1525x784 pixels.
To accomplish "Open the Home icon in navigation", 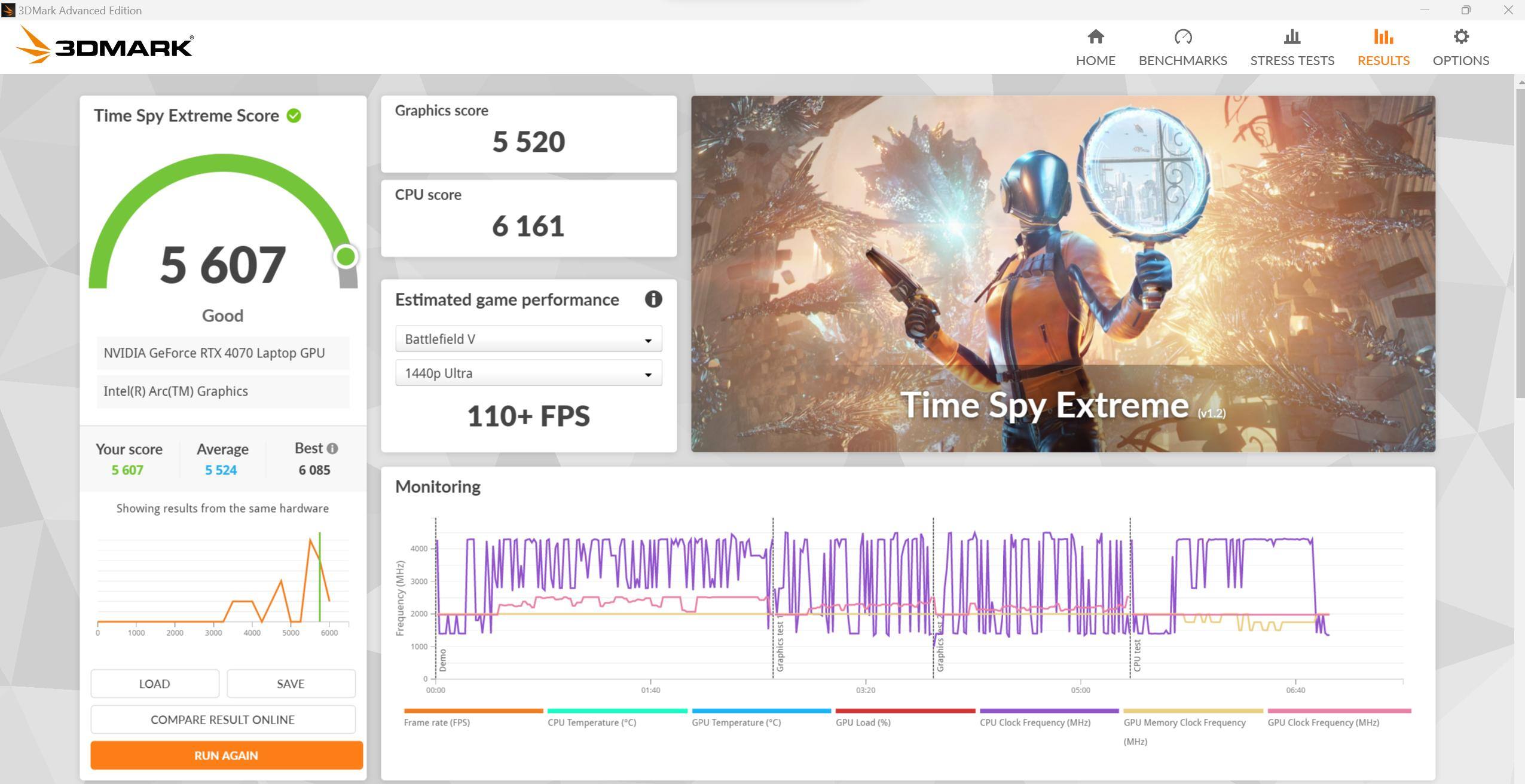I will [x=1095, y=37].
